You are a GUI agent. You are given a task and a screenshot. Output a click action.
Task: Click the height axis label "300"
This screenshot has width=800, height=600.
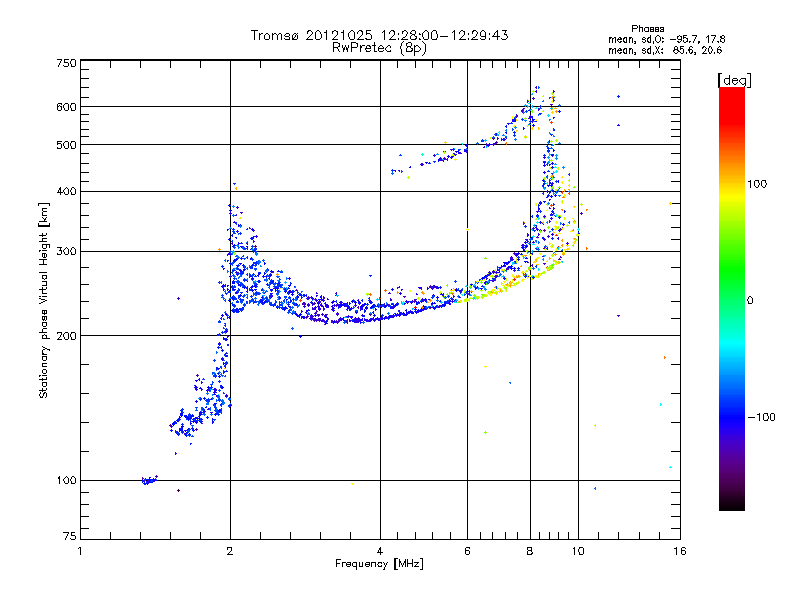[66, 252]
